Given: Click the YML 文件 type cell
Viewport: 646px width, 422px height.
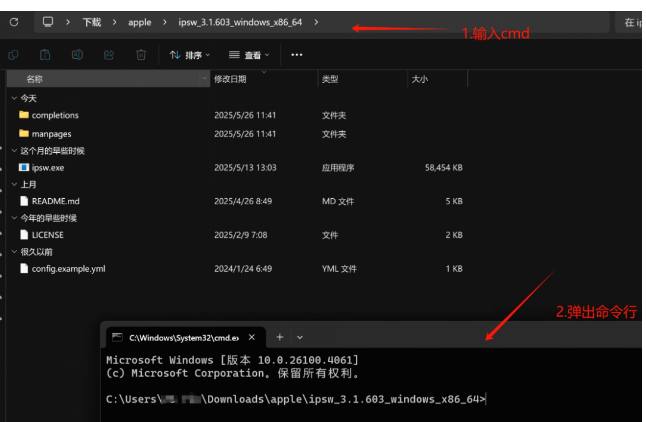Looking at the screenshot, I should coord(339,269).
